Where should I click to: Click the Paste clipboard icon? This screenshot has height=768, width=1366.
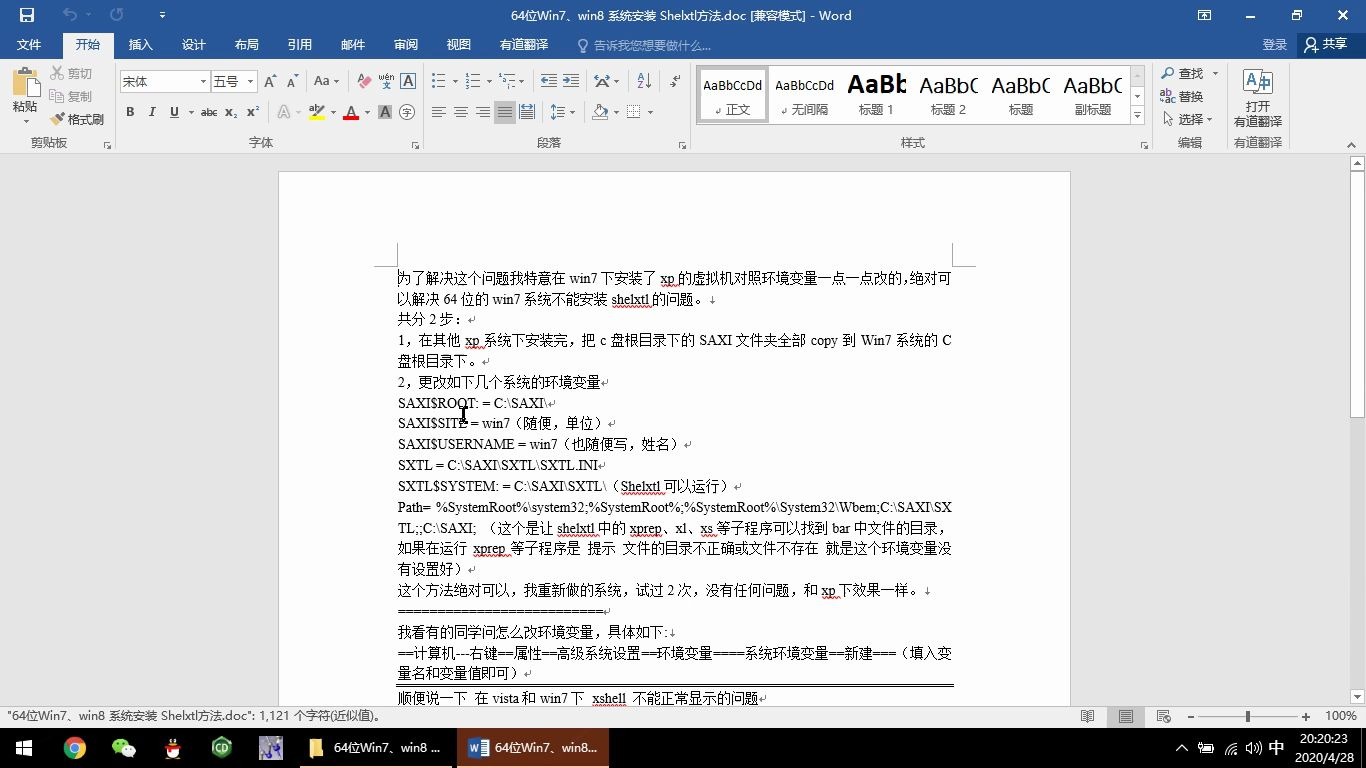(x=25, y=82)
